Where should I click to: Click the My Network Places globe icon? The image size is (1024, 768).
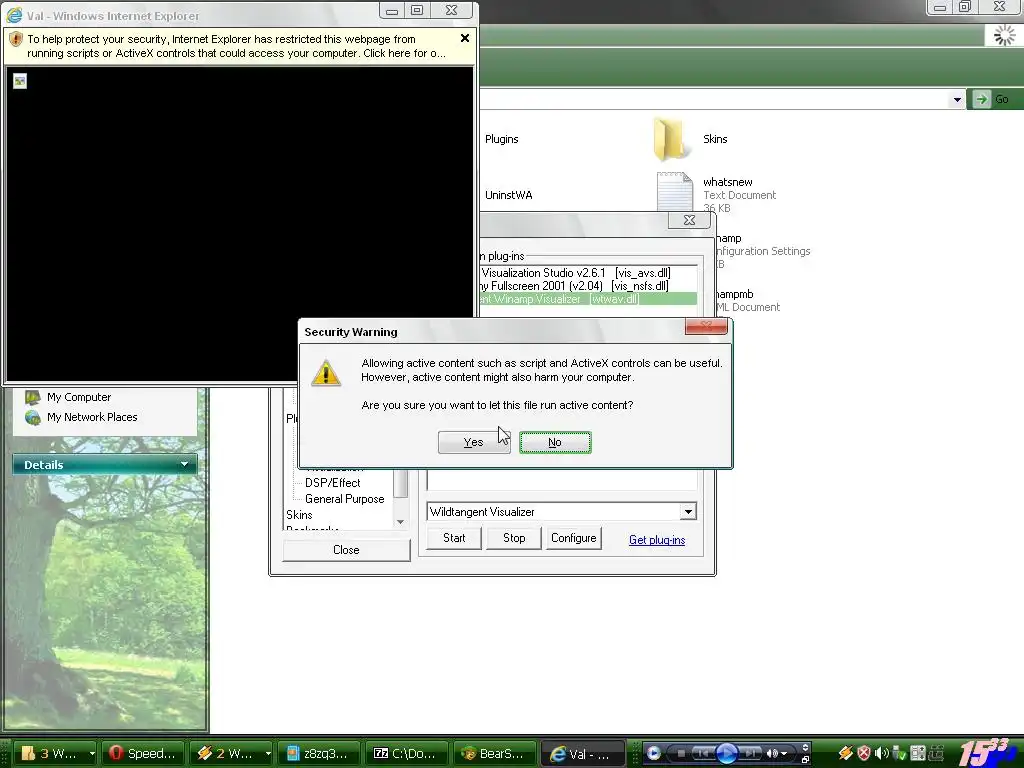pyautogui.click(x=33, y=417)
